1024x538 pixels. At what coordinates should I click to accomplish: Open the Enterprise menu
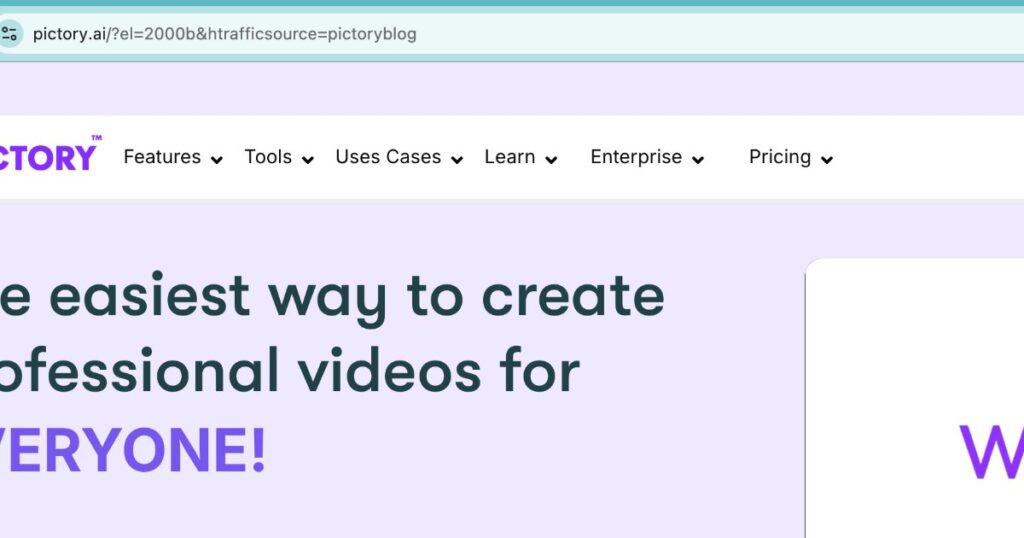click(636, 157)
